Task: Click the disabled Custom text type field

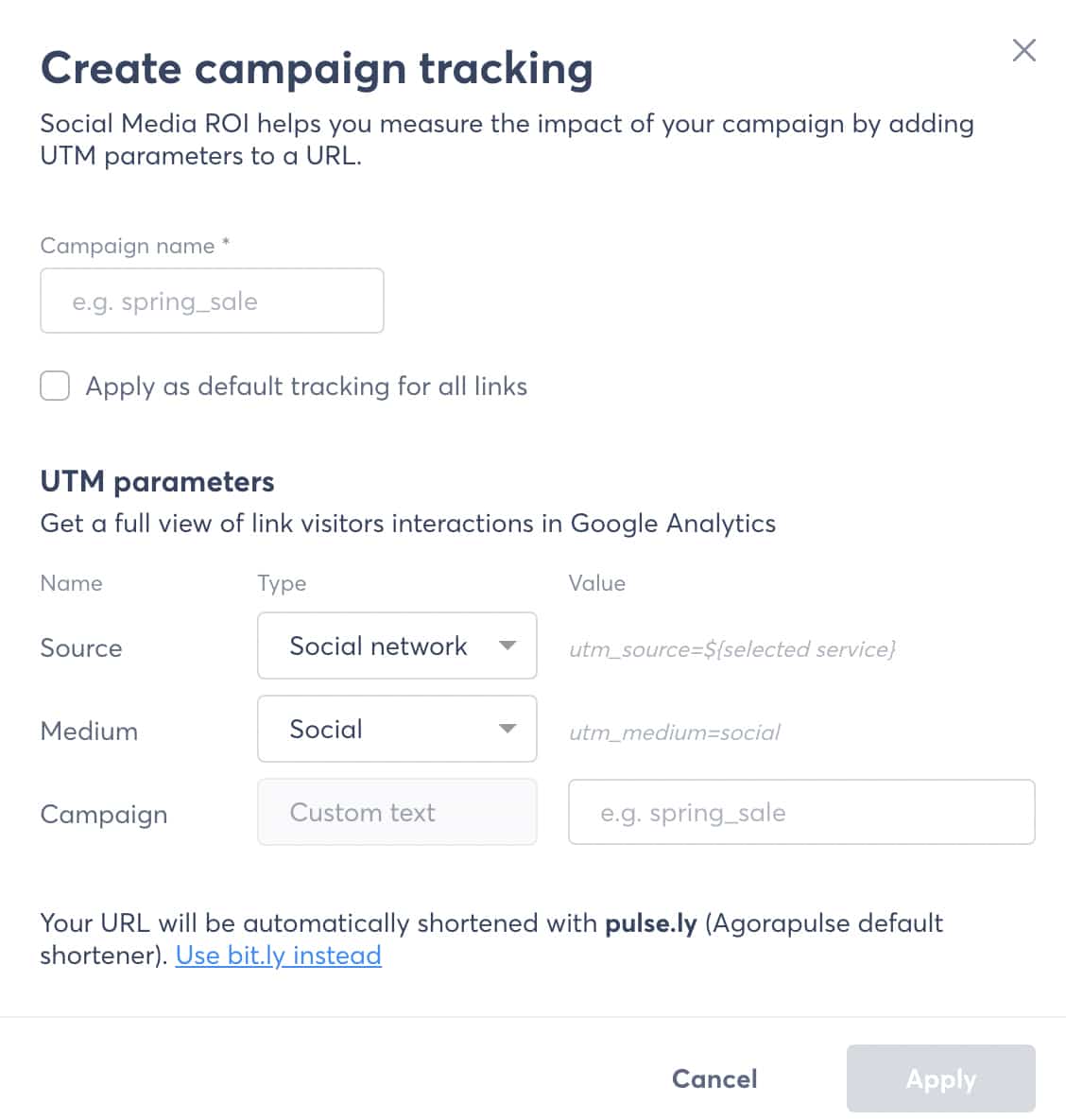Action: pos(397,812)
